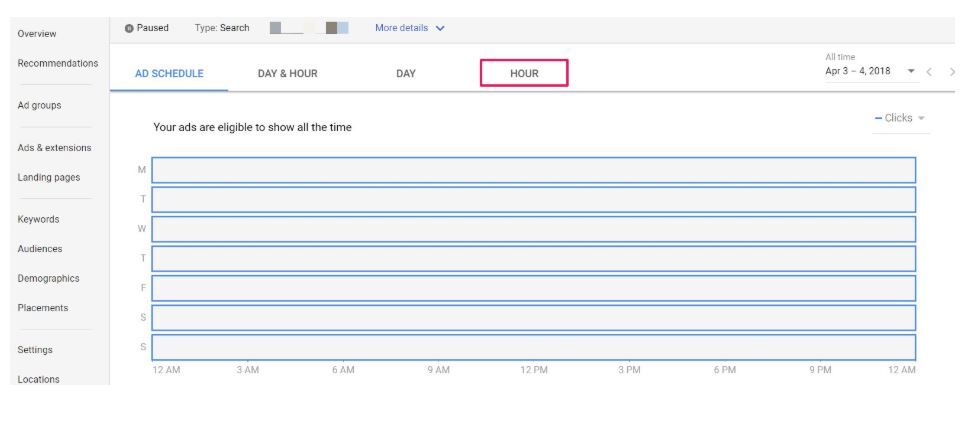The height and width of the screenshot is (426, 974).
Task: Select the DAY tab
Action: point(406,73)
